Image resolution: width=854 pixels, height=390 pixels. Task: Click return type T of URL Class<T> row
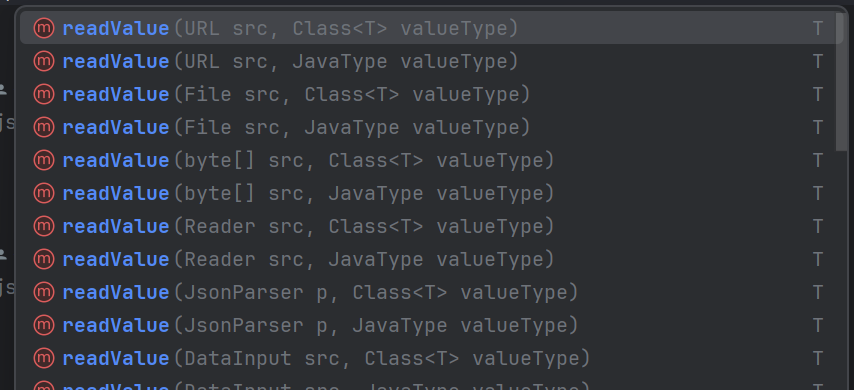click(x=817, y=29)
